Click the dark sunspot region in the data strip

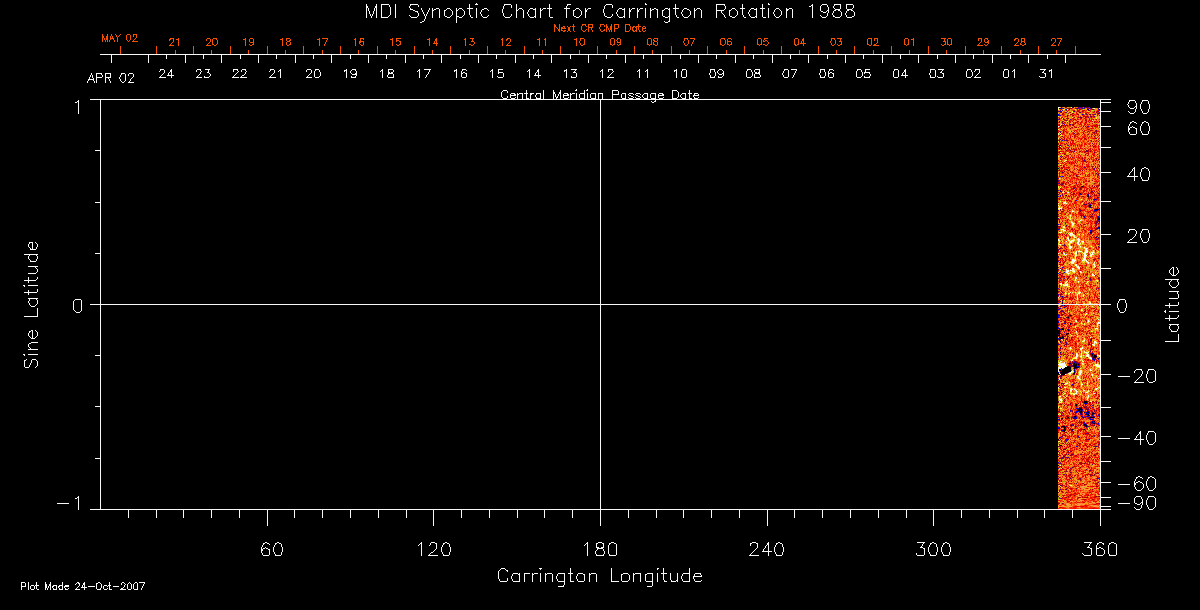[1069, 370]
